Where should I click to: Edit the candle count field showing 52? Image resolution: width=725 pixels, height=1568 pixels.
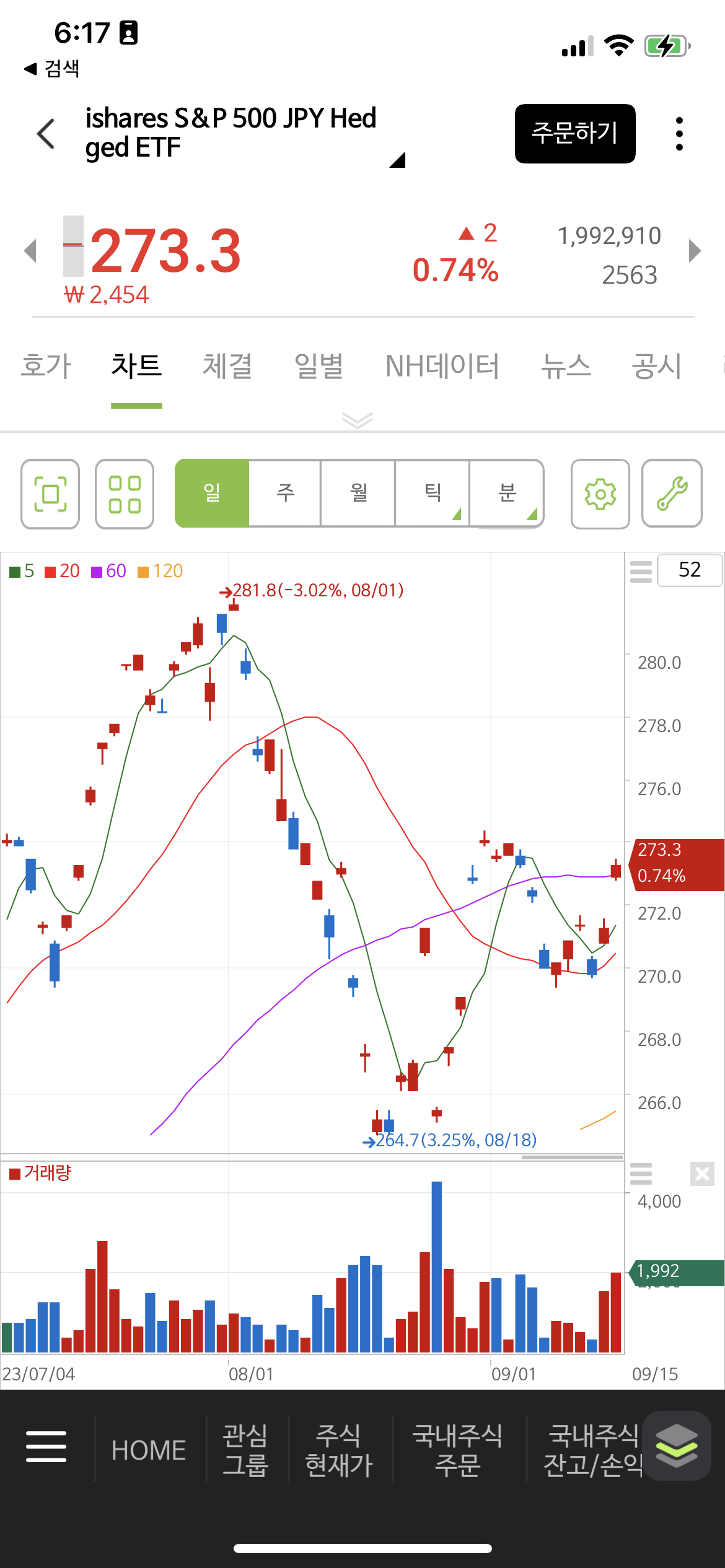[689, 570]
